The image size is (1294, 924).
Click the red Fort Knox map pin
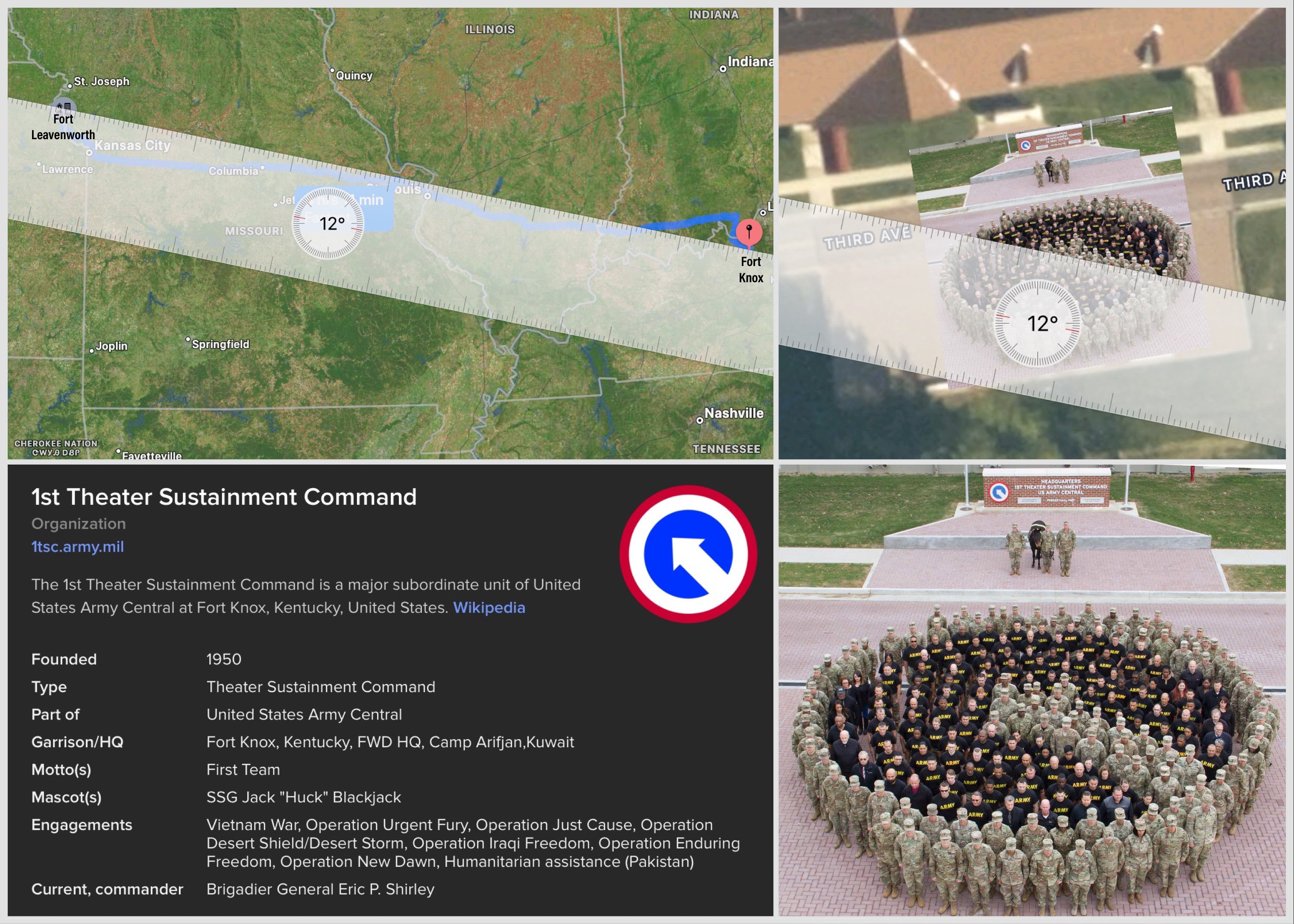[749, 233]
